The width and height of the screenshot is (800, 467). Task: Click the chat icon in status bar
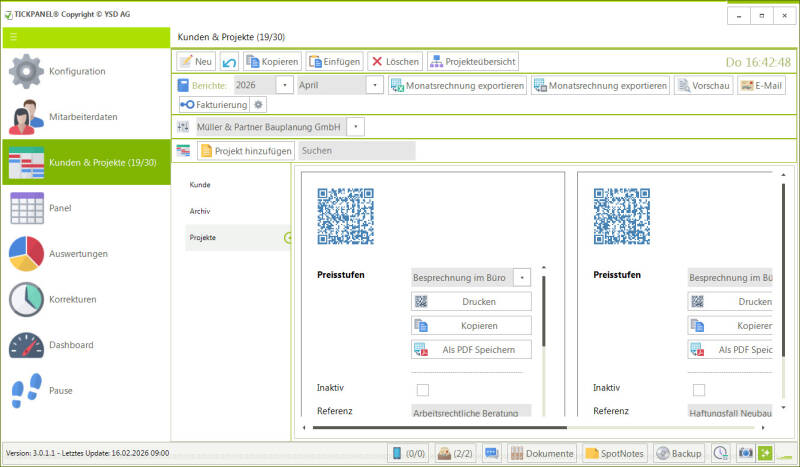point(492,453)
